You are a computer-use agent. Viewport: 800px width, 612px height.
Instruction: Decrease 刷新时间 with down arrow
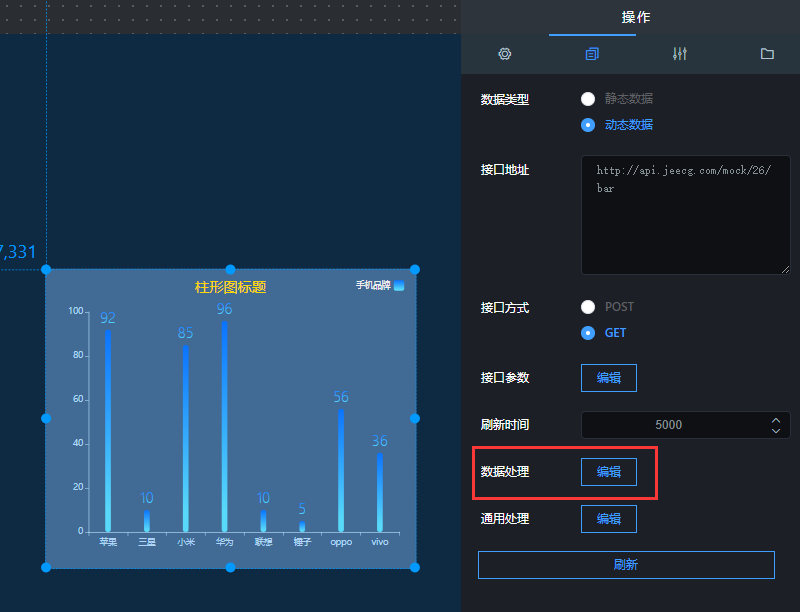tap(776, 430)
